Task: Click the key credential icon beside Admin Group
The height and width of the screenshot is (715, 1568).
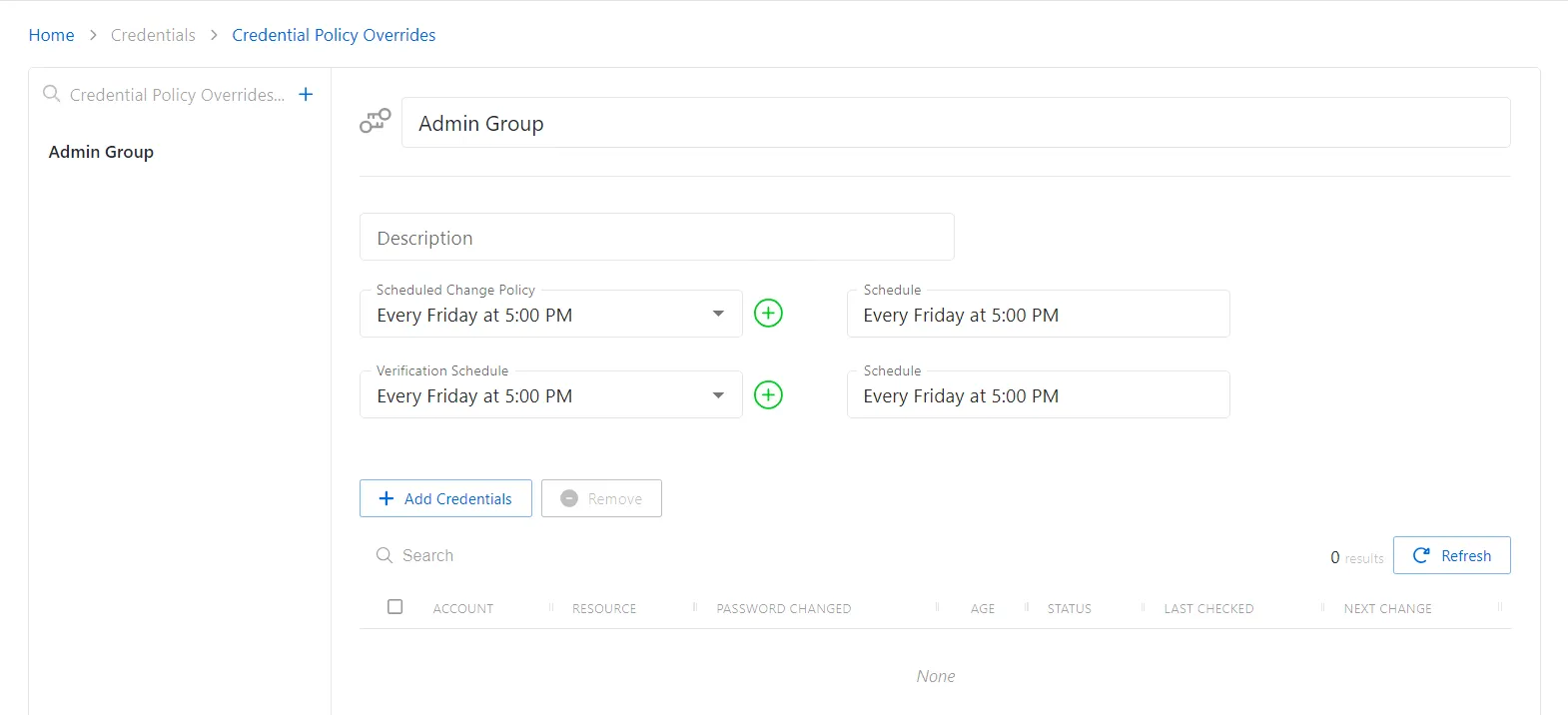Action: pos(376,122)
